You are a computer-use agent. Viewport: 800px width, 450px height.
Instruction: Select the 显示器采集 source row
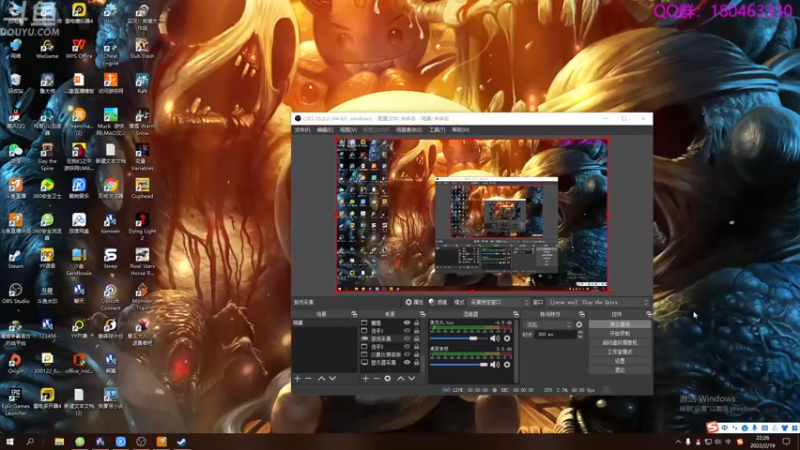tap(391, 362)
